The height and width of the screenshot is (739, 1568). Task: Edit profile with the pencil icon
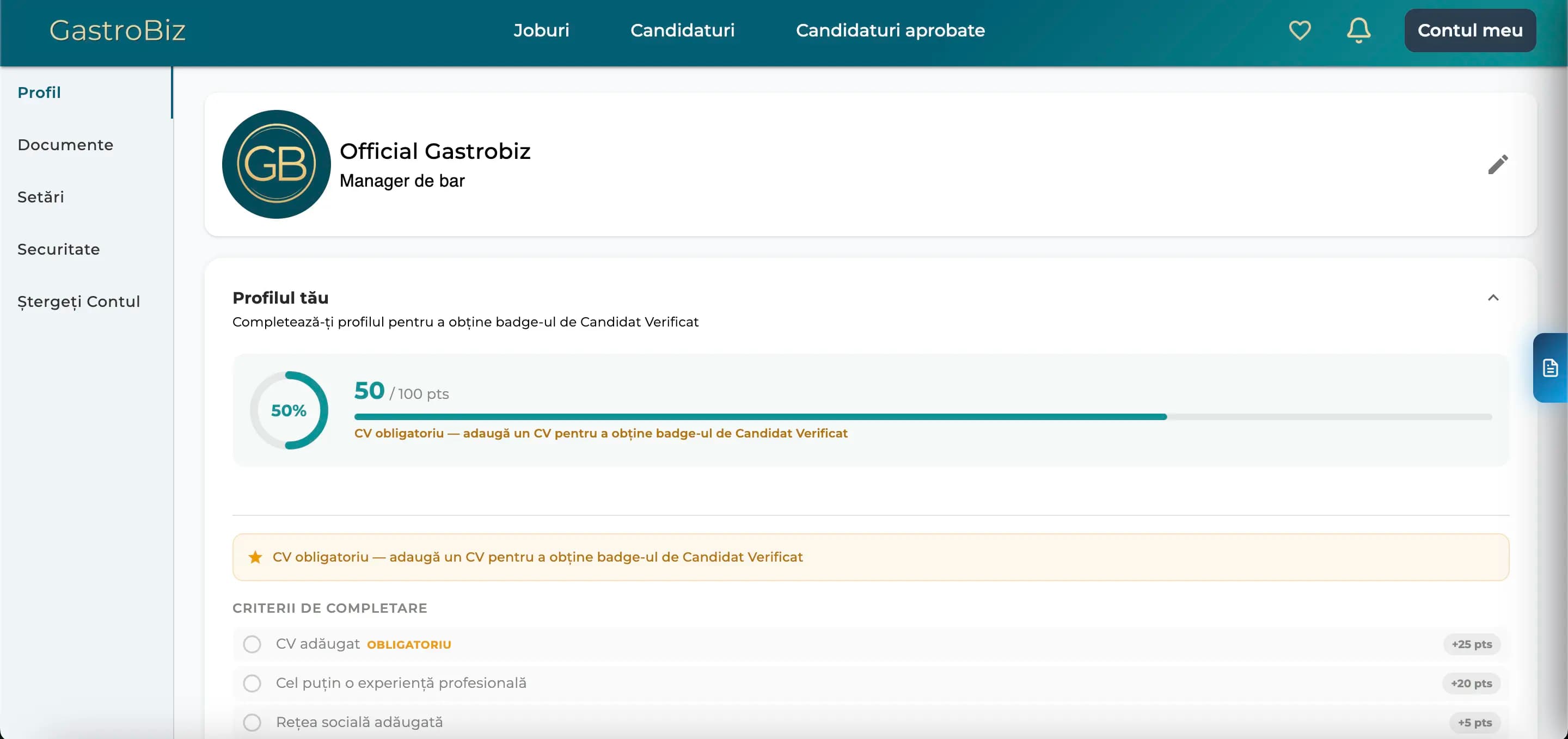1498,164
